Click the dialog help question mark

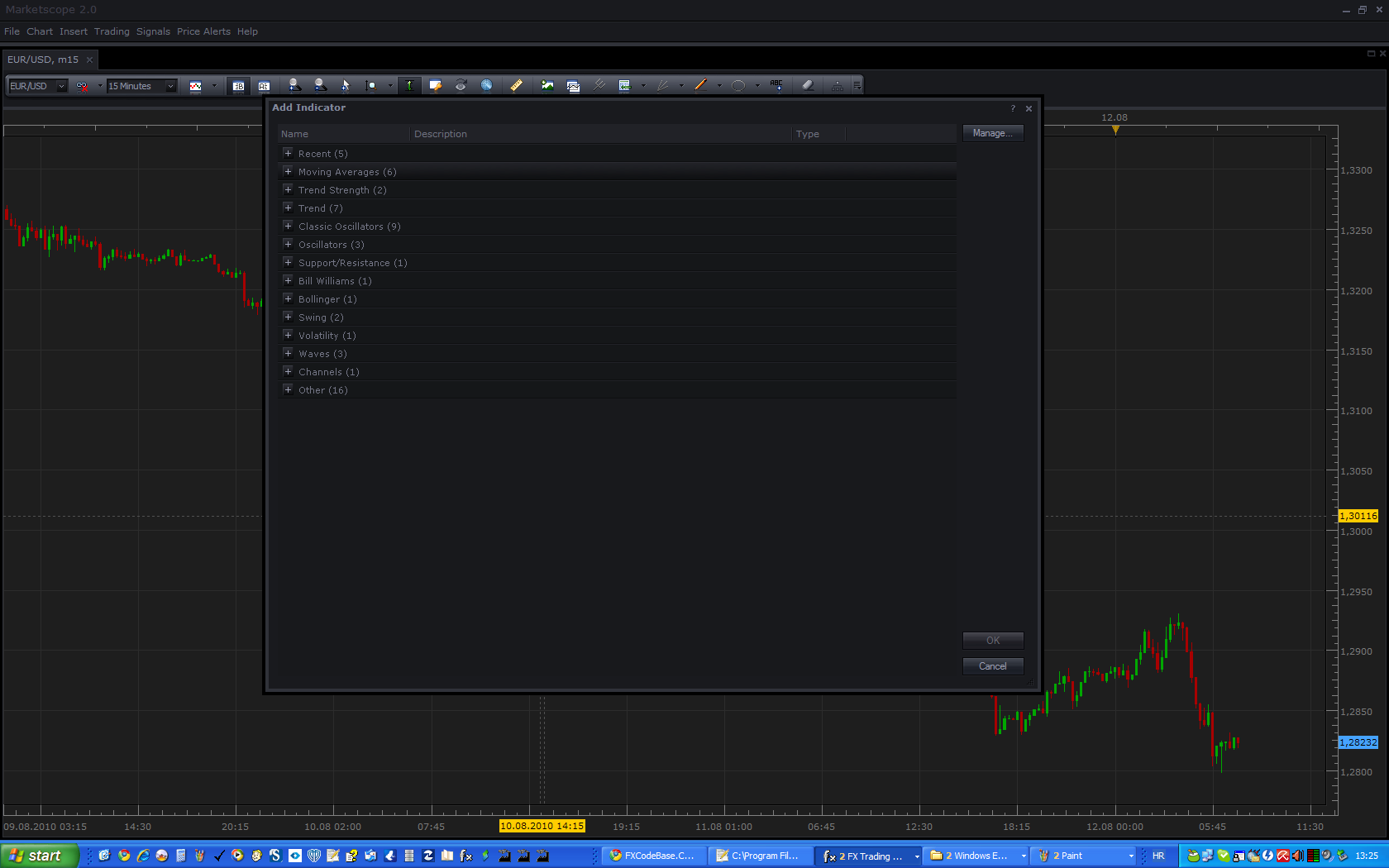click(1012, 108)
